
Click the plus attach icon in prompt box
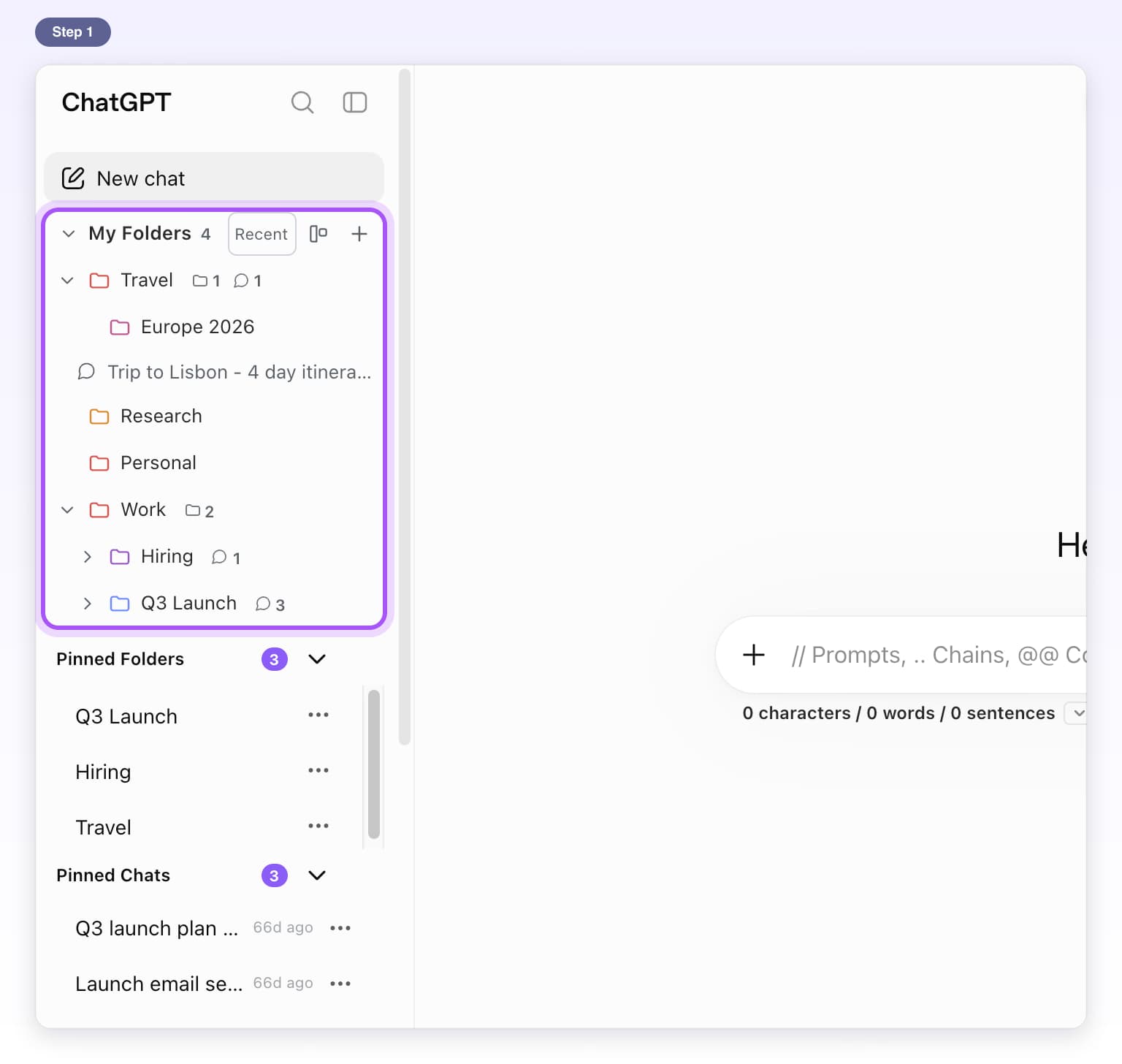click(x=754, y=655)
